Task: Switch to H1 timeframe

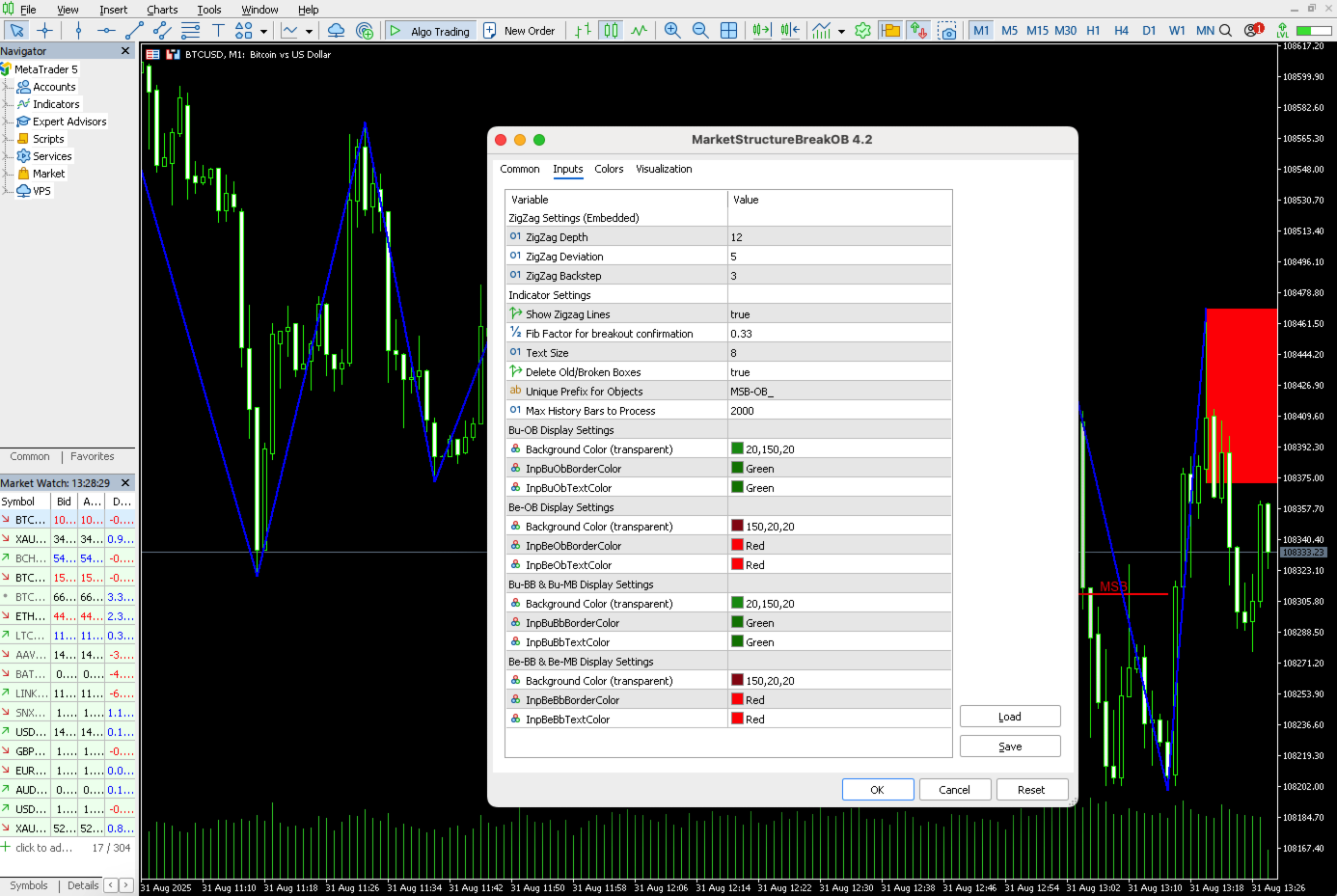Action: point(1093,31)
